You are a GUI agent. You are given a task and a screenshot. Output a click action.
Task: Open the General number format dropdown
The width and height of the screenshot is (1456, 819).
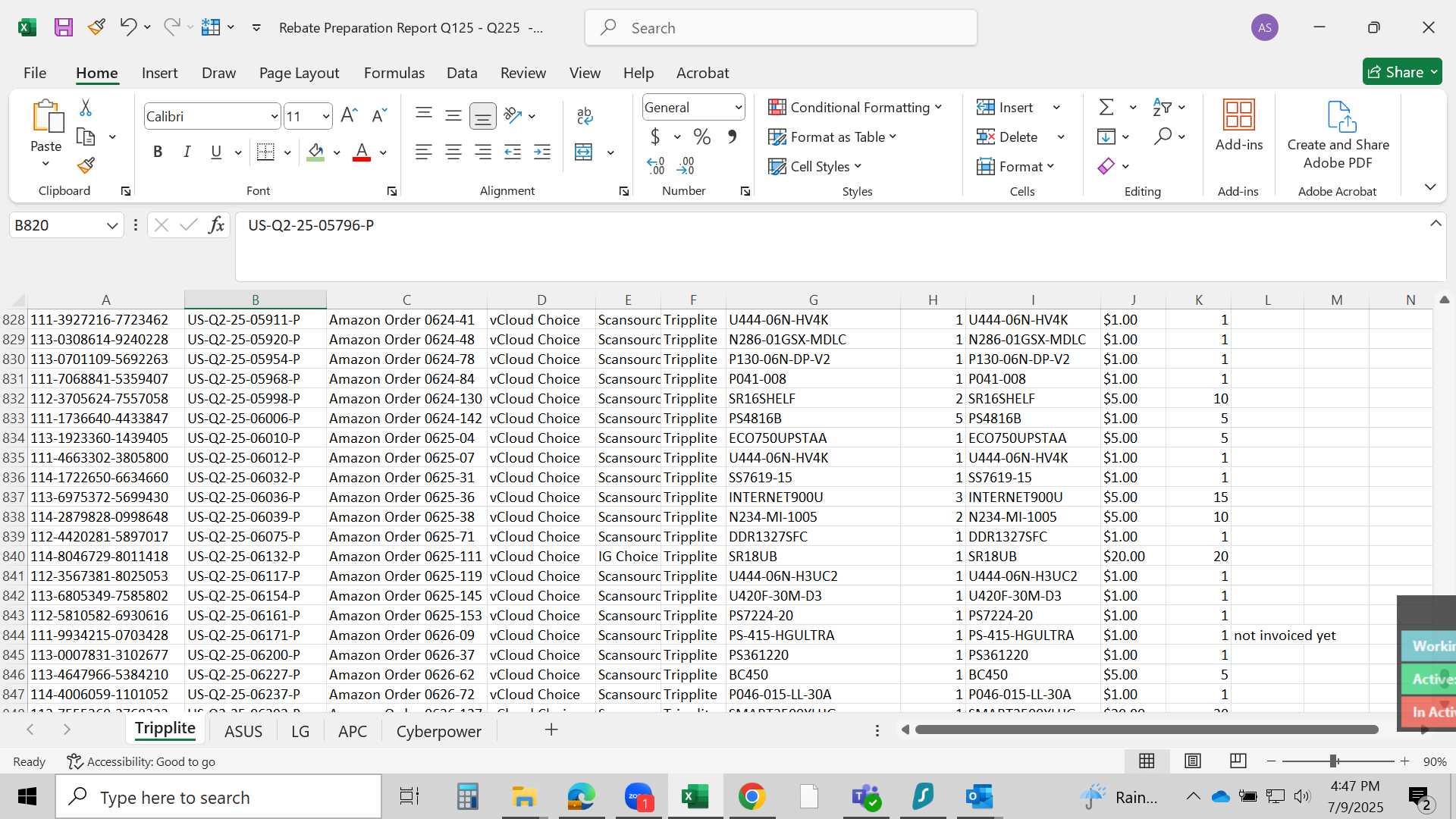pos(738,108)
